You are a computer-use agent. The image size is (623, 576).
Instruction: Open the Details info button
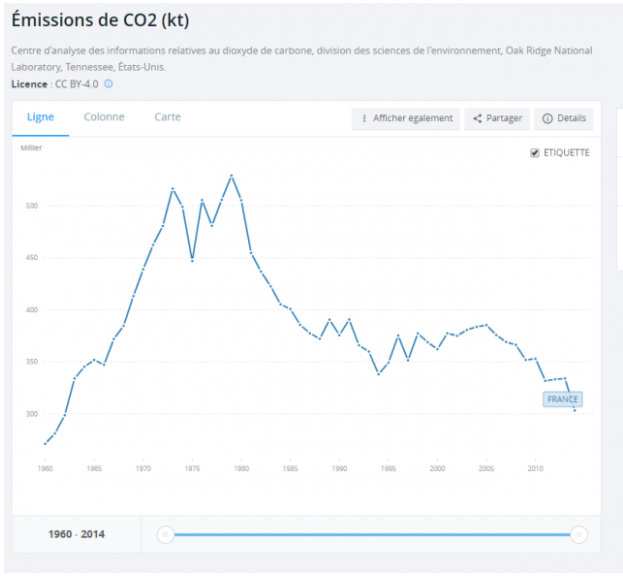(564, 118)
